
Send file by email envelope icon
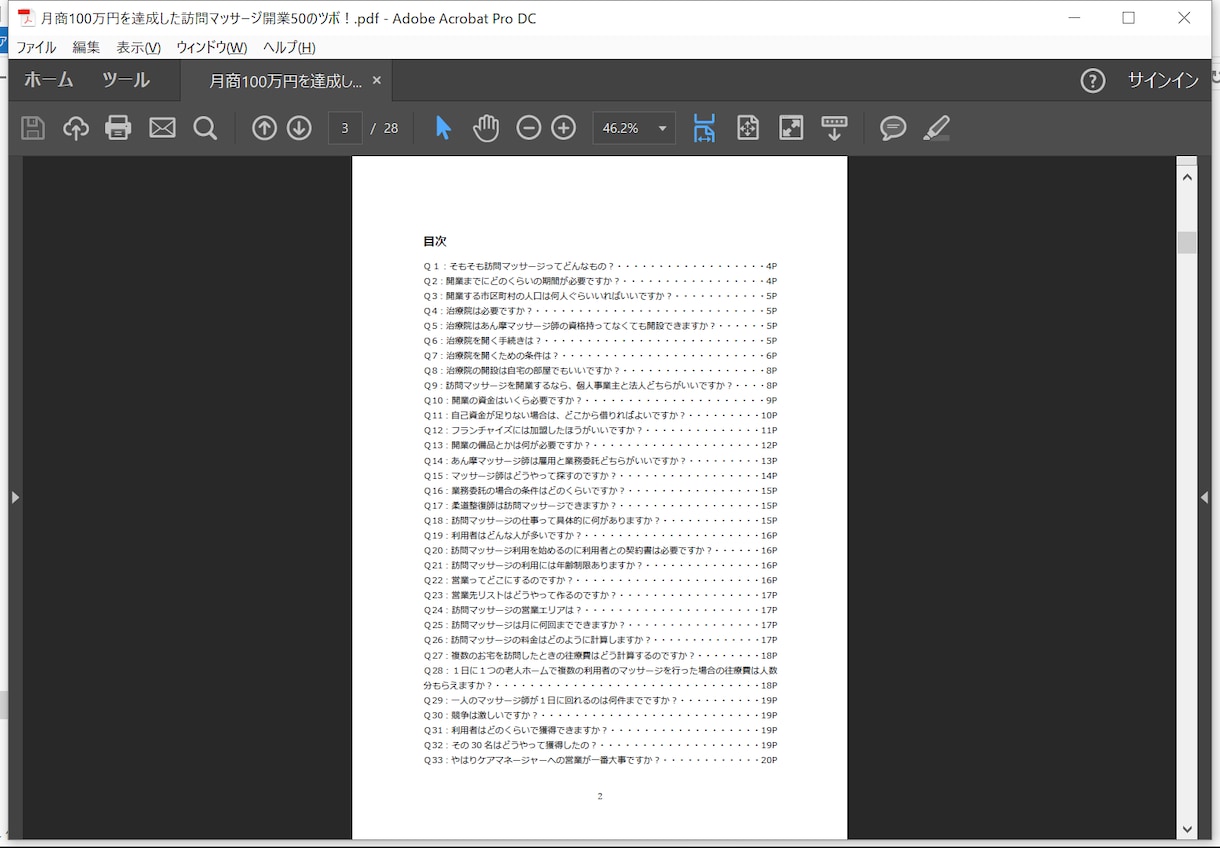point(162,128)
